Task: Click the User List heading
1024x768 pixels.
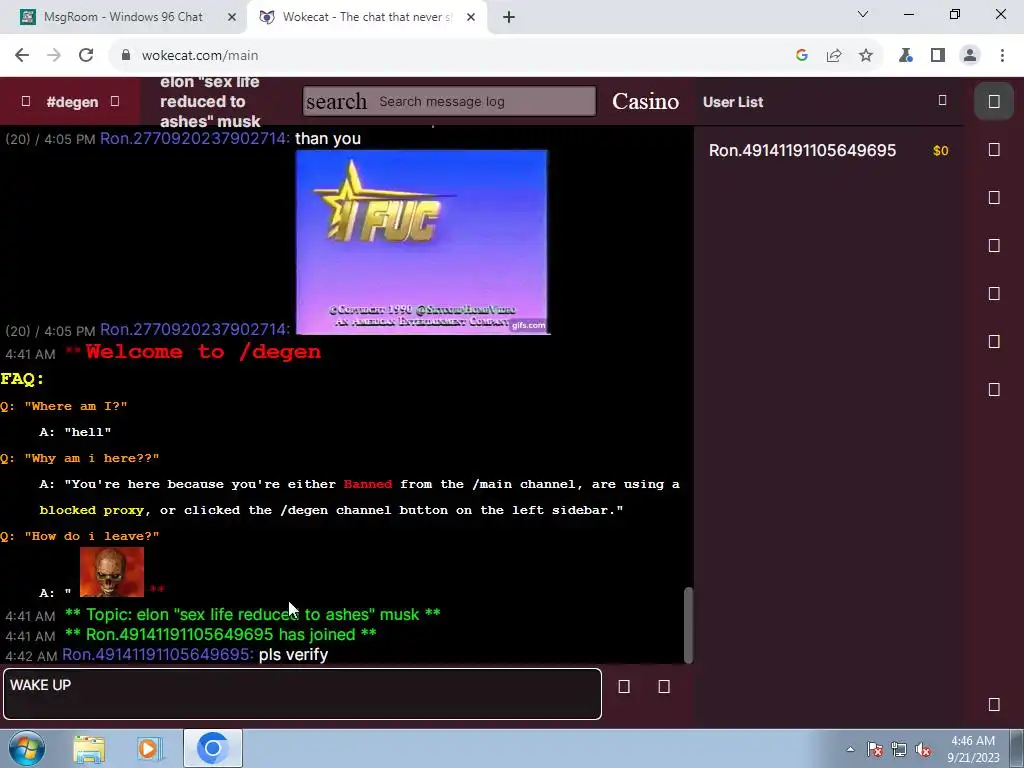Action: coord(733,102)
